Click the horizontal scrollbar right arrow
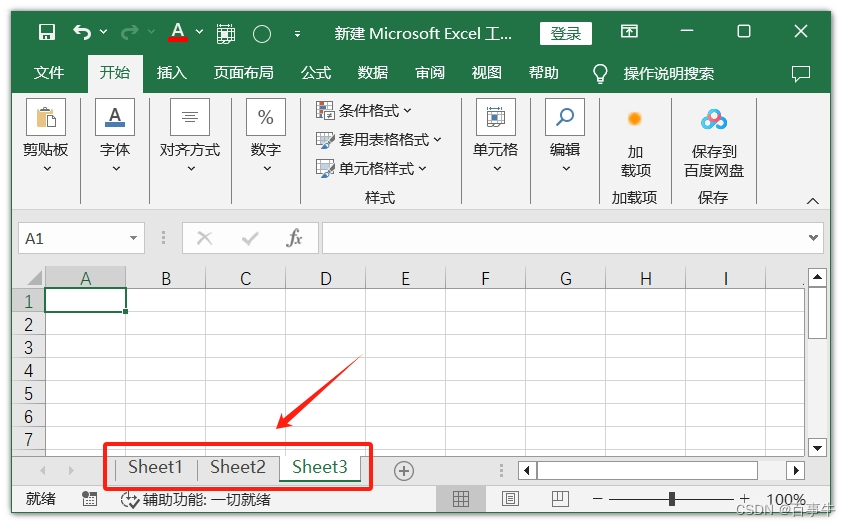The height and width of the screenshot is (526, 851). pyautogui.click(x=796, y=470)
